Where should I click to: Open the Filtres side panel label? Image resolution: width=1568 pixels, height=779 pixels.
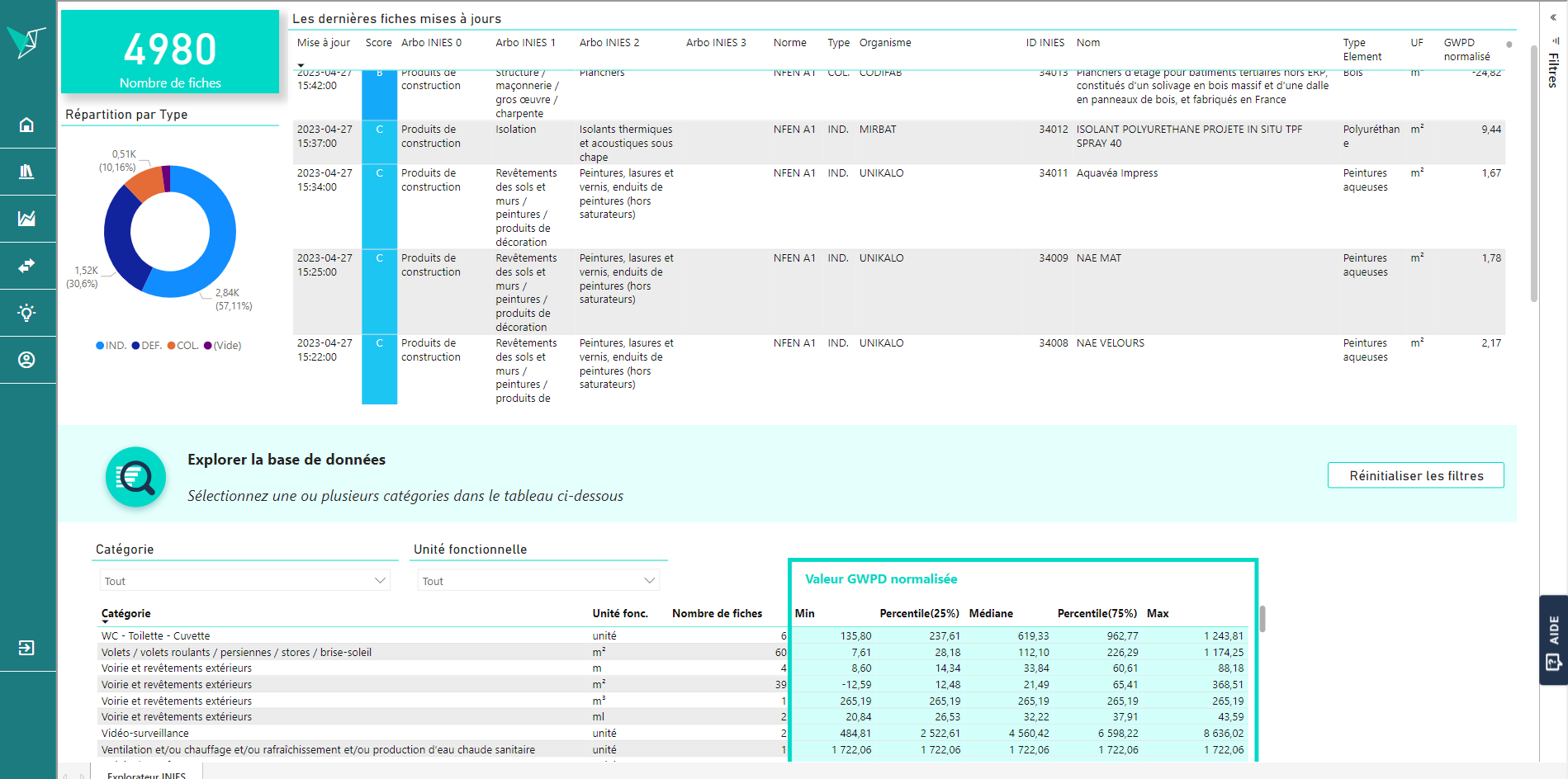(1553, 71)
